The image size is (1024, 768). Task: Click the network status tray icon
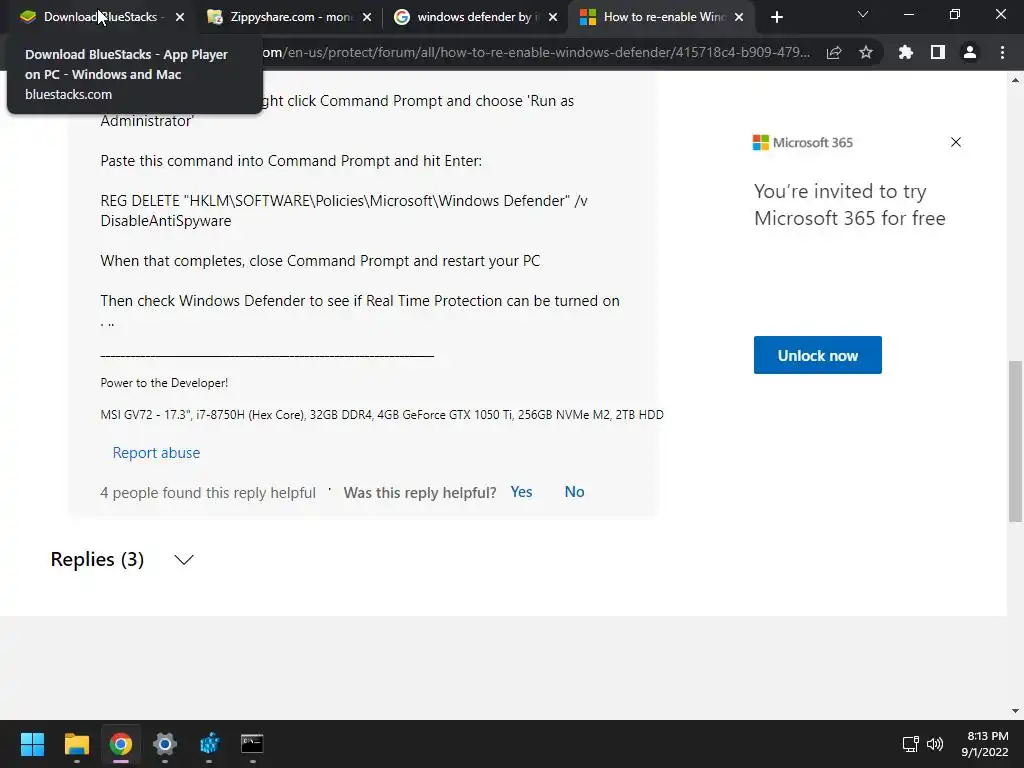(910, 744)
